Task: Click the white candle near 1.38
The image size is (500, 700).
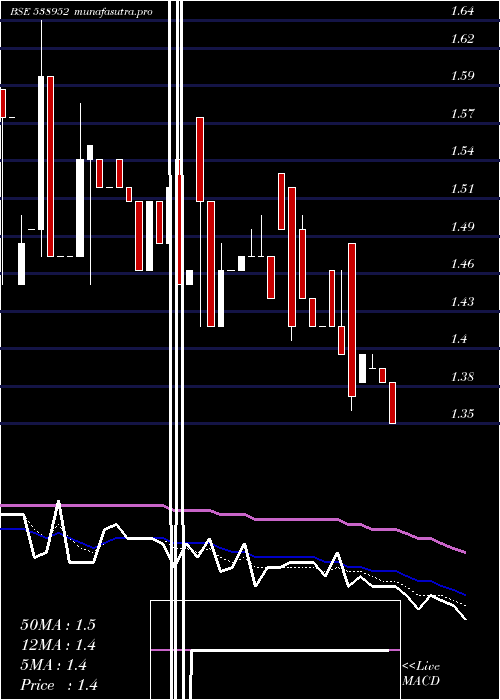Action: click(362, 368)
